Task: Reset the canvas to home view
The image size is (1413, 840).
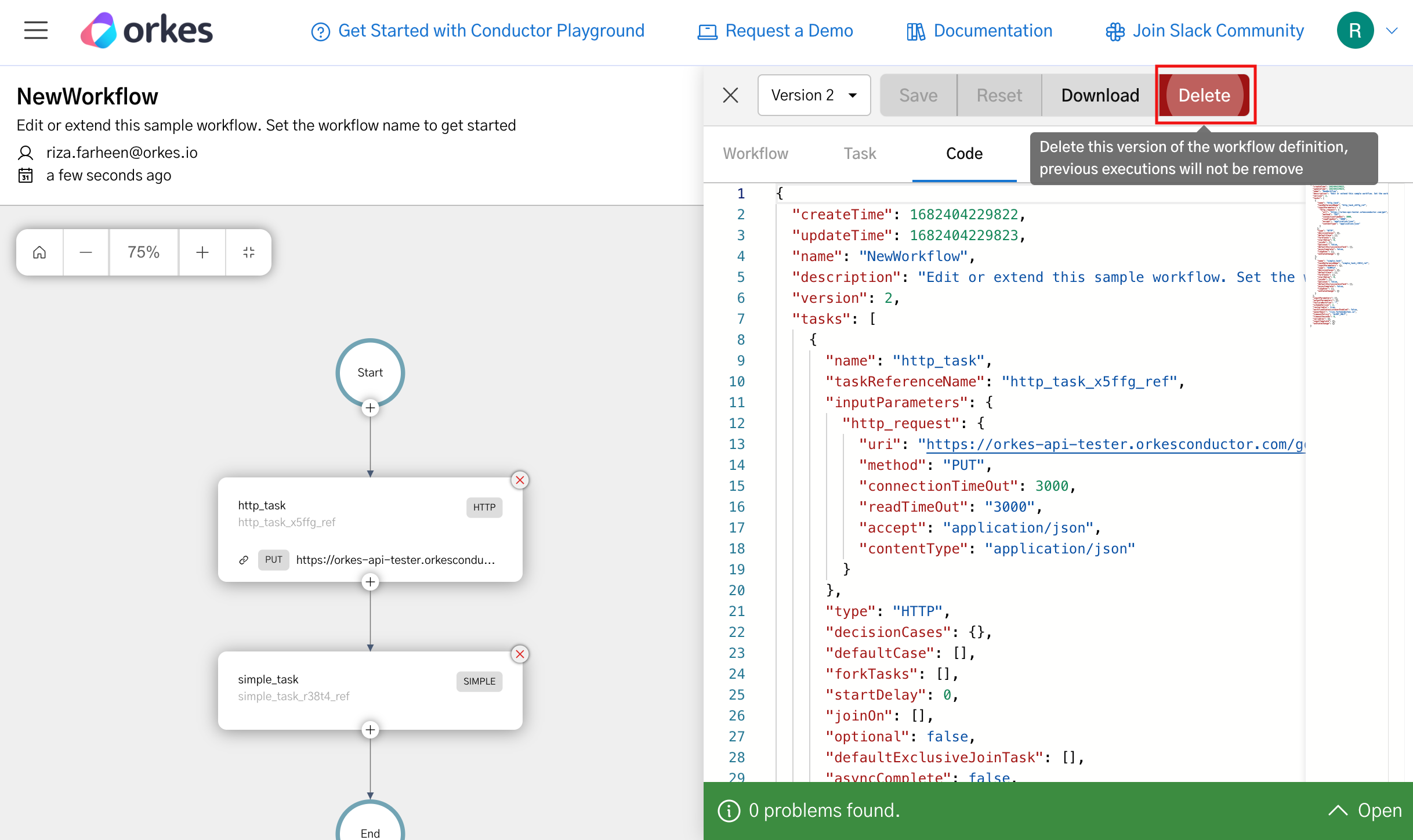Action: click(39, 252)
